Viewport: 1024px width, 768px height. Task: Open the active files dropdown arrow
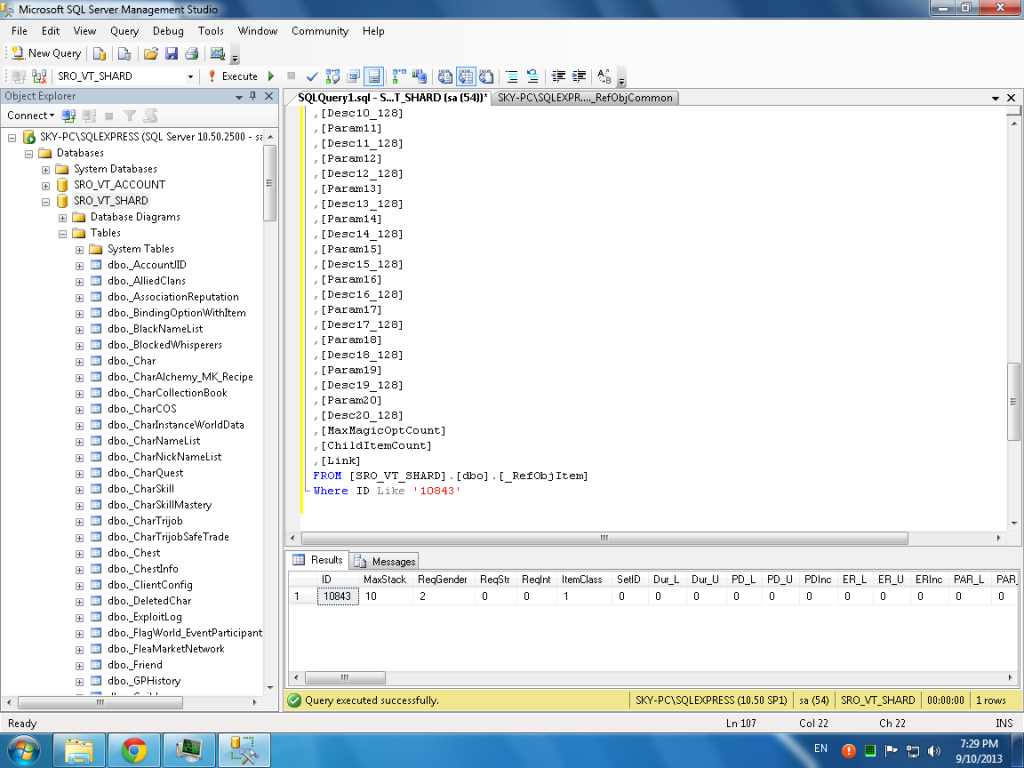tap(995, 98)
